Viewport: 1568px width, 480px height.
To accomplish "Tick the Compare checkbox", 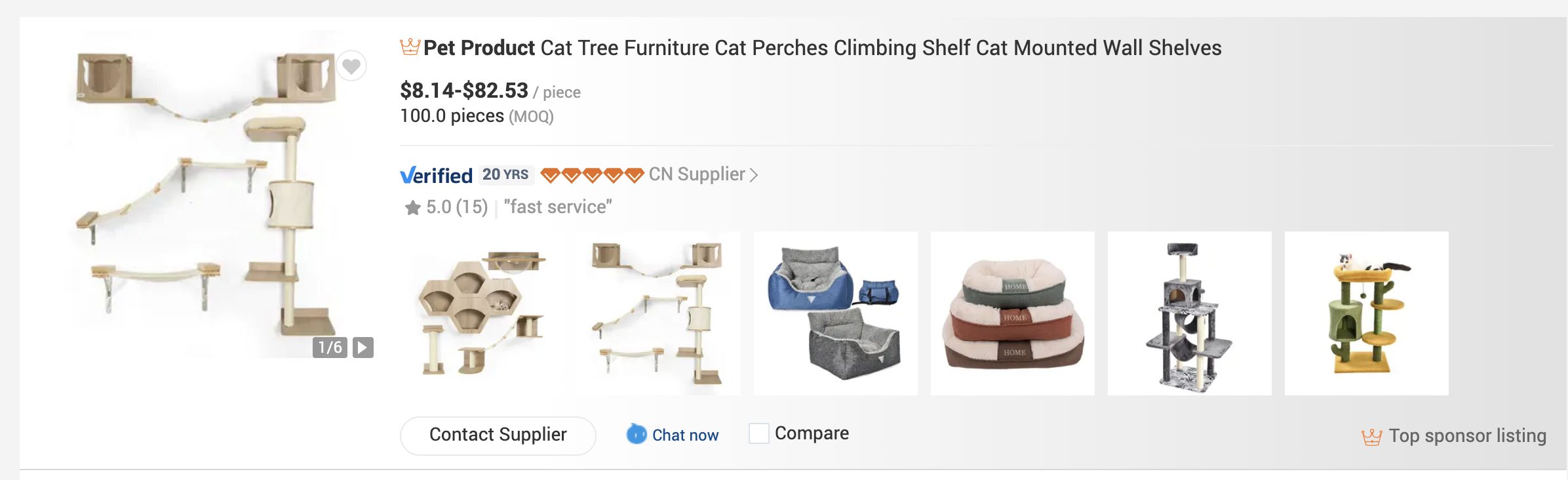I will [x=759, y=433].
